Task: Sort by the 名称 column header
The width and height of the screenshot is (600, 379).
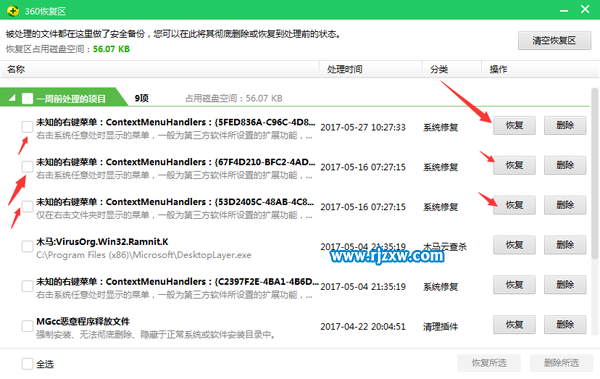Action: pyautogui.click(x=160, y=69)
